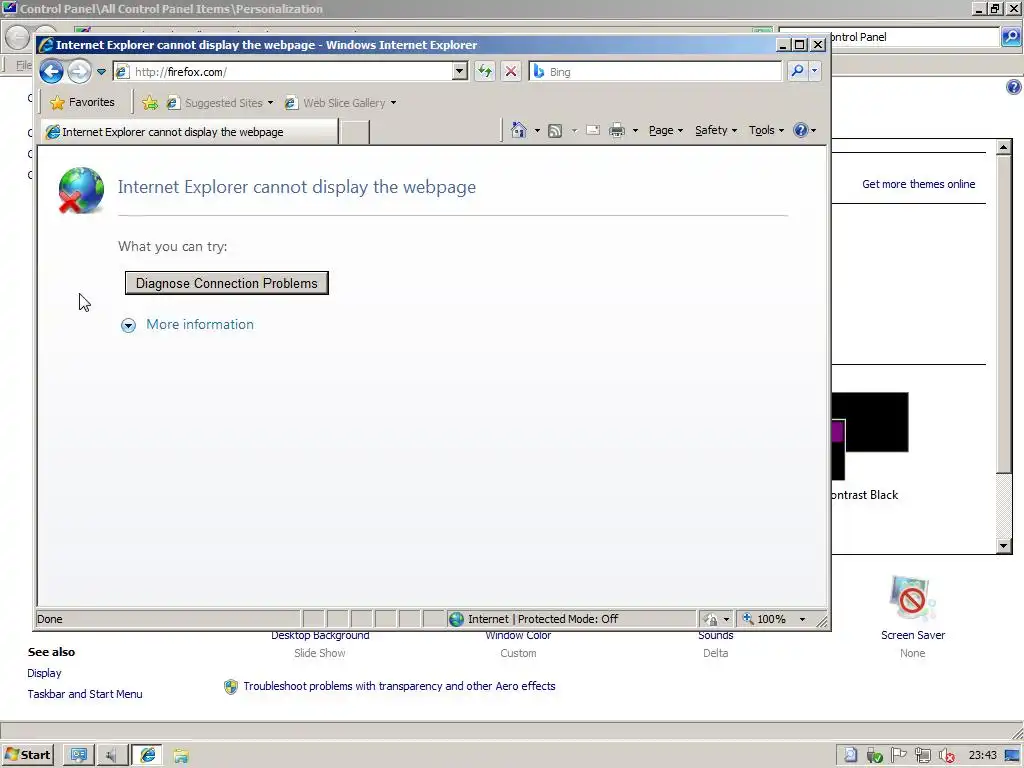The height and width of the screenshot is (768, 1024).
Task: Open the Safety menu
Action: point(716,131)
